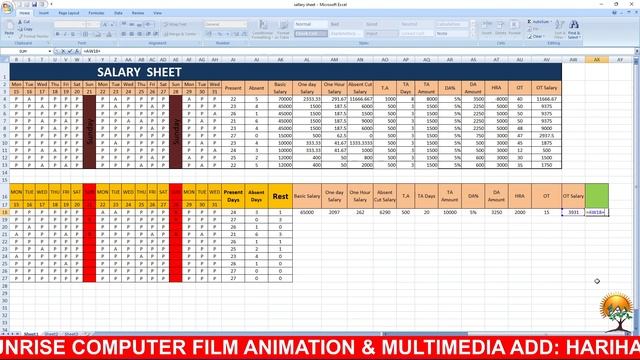The image size is (640, 360).
Task: Click the Fill icon in Editing group
Action: coord(530,29)
